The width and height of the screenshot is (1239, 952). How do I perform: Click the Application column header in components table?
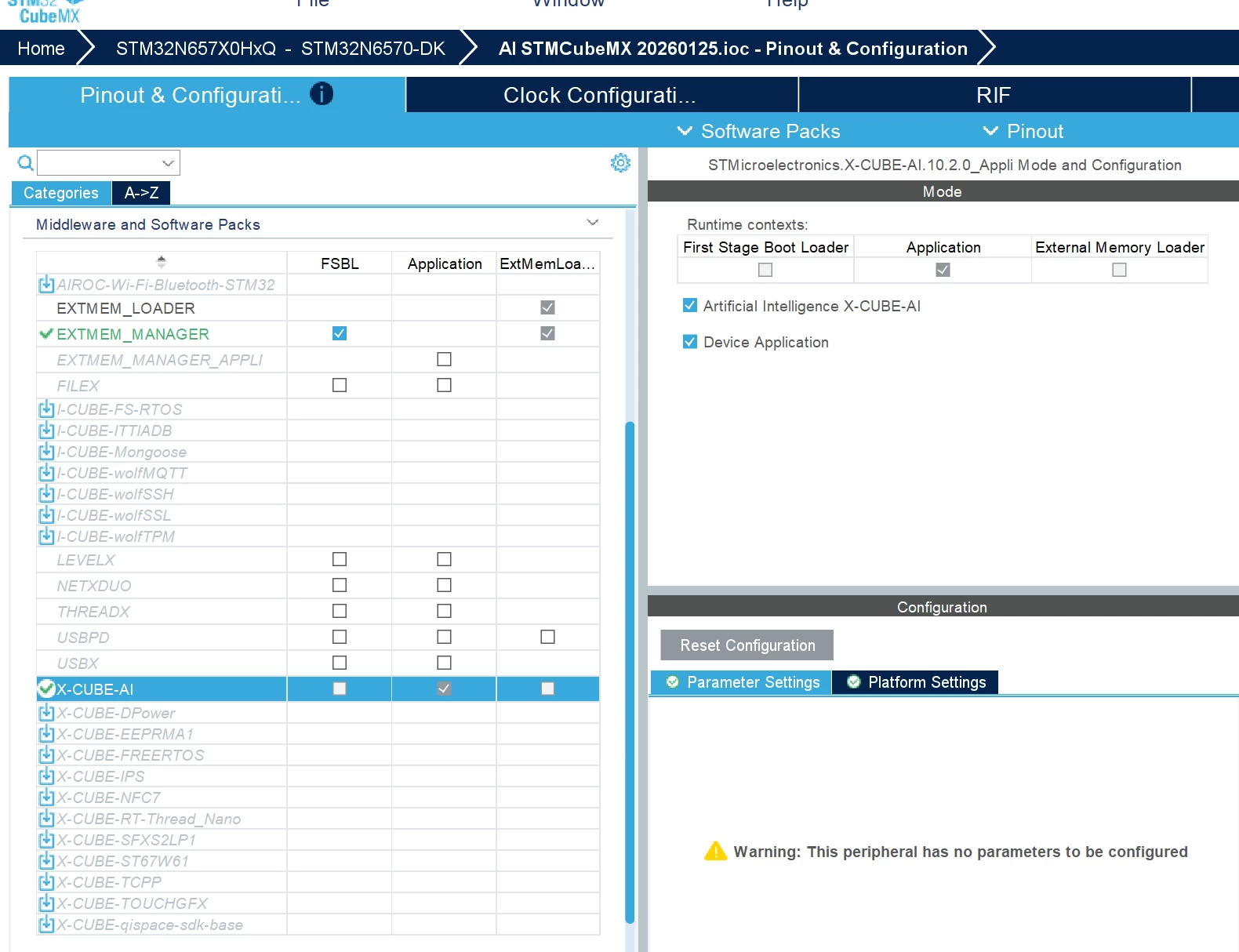[444, 263]
